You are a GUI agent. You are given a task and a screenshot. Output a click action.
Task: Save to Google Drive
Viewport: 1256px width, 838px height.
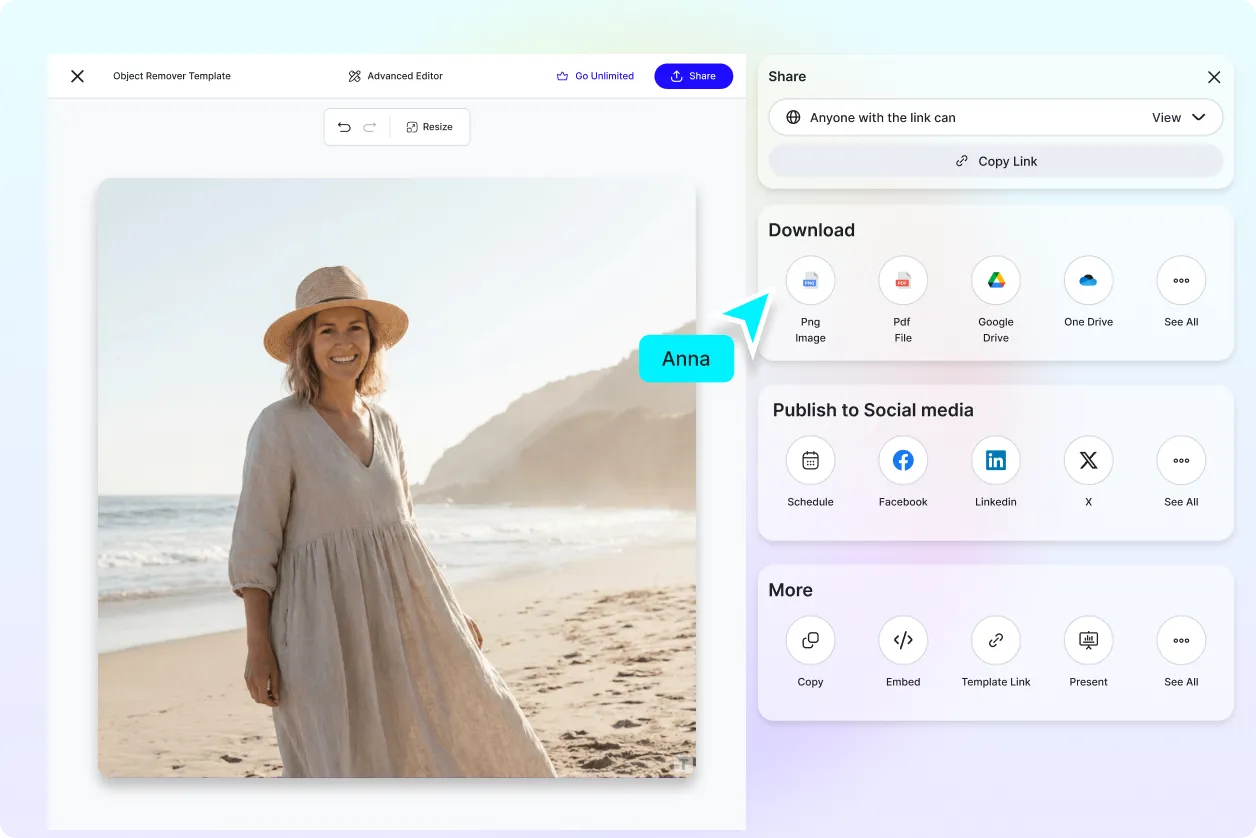(995, 280)
